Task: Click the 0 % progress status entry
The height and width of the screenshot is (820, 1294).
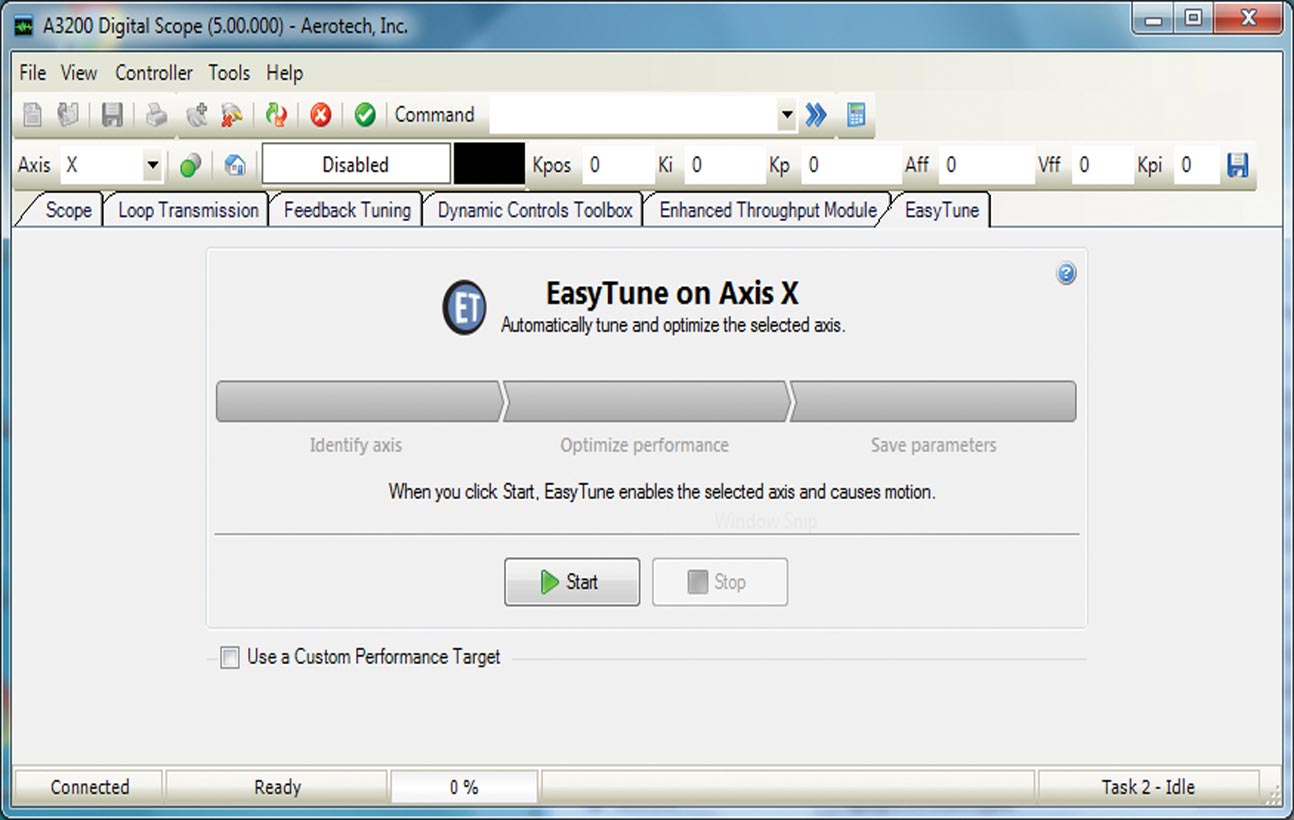Action: tap(464, 787)
